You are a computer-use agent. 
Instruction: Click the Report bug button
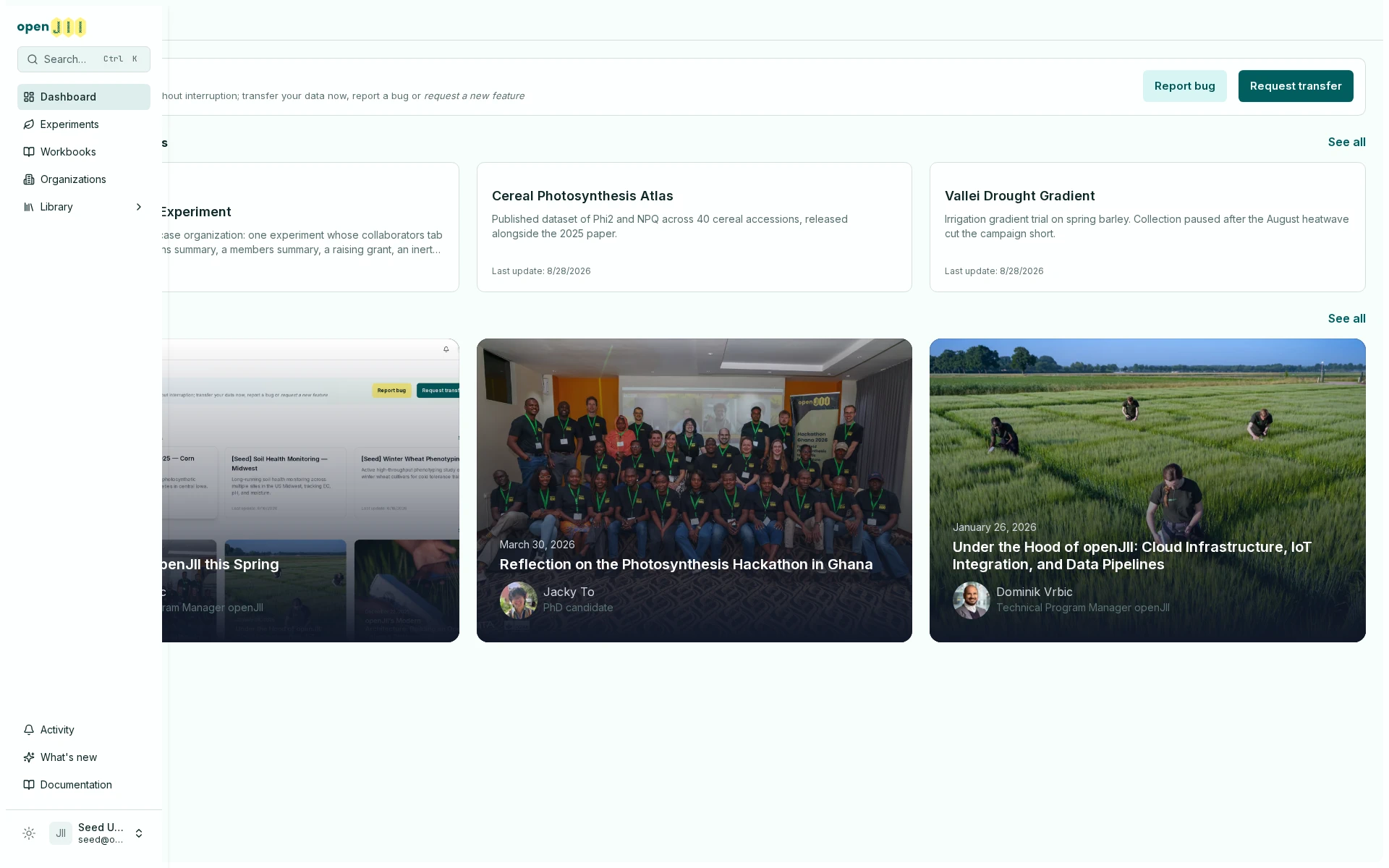point(1184,86)
